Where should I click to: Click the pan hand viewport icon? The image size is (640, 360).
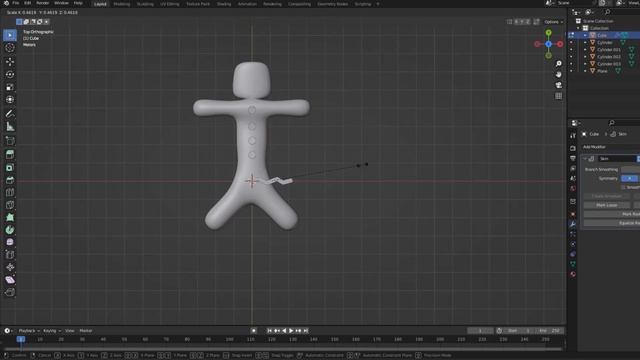(x=558, y=74)
